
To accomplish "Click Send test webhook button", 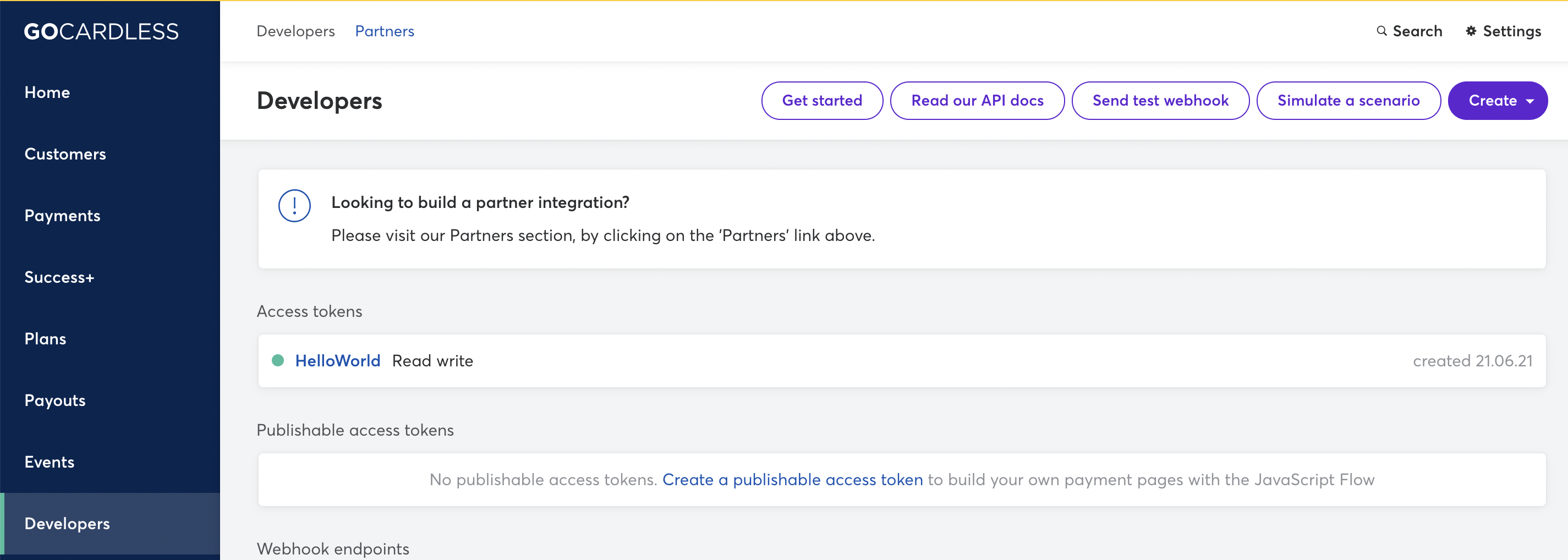I will 1160,101.
